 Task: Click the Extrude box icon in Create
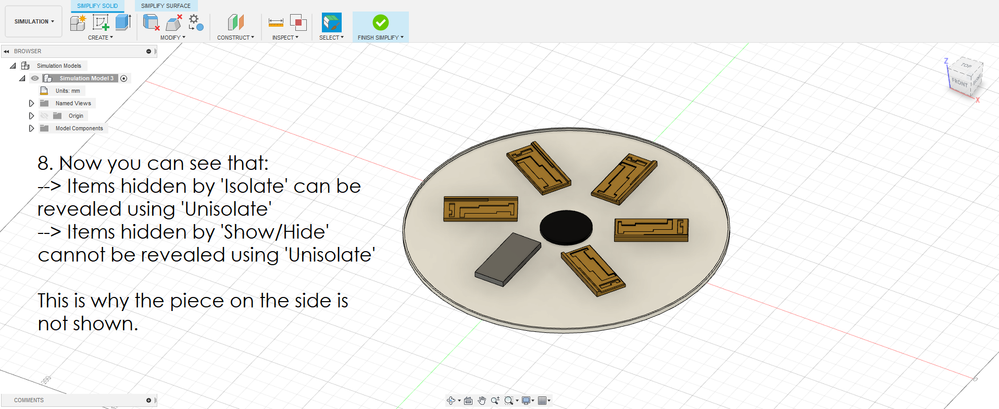click(x=123, y=22)
